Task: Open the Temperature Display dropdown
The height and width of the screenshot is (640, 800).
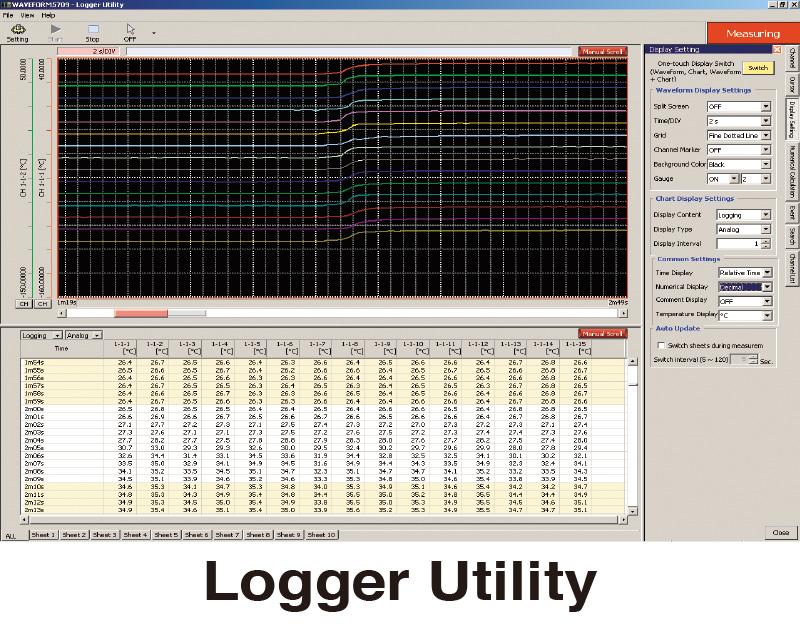Action: tap(766, 314)
